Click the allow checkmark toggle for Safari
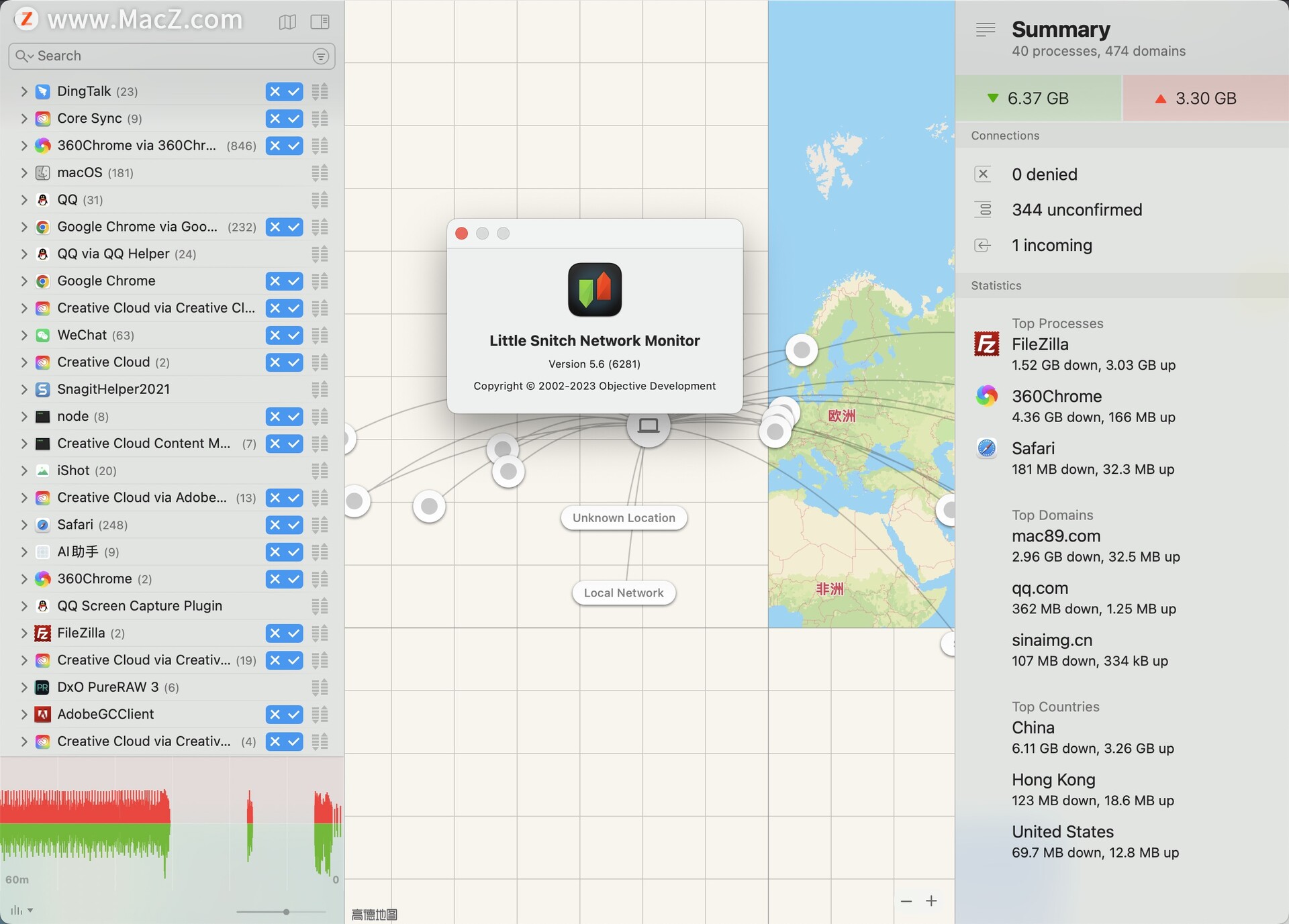 coord(294,525)
